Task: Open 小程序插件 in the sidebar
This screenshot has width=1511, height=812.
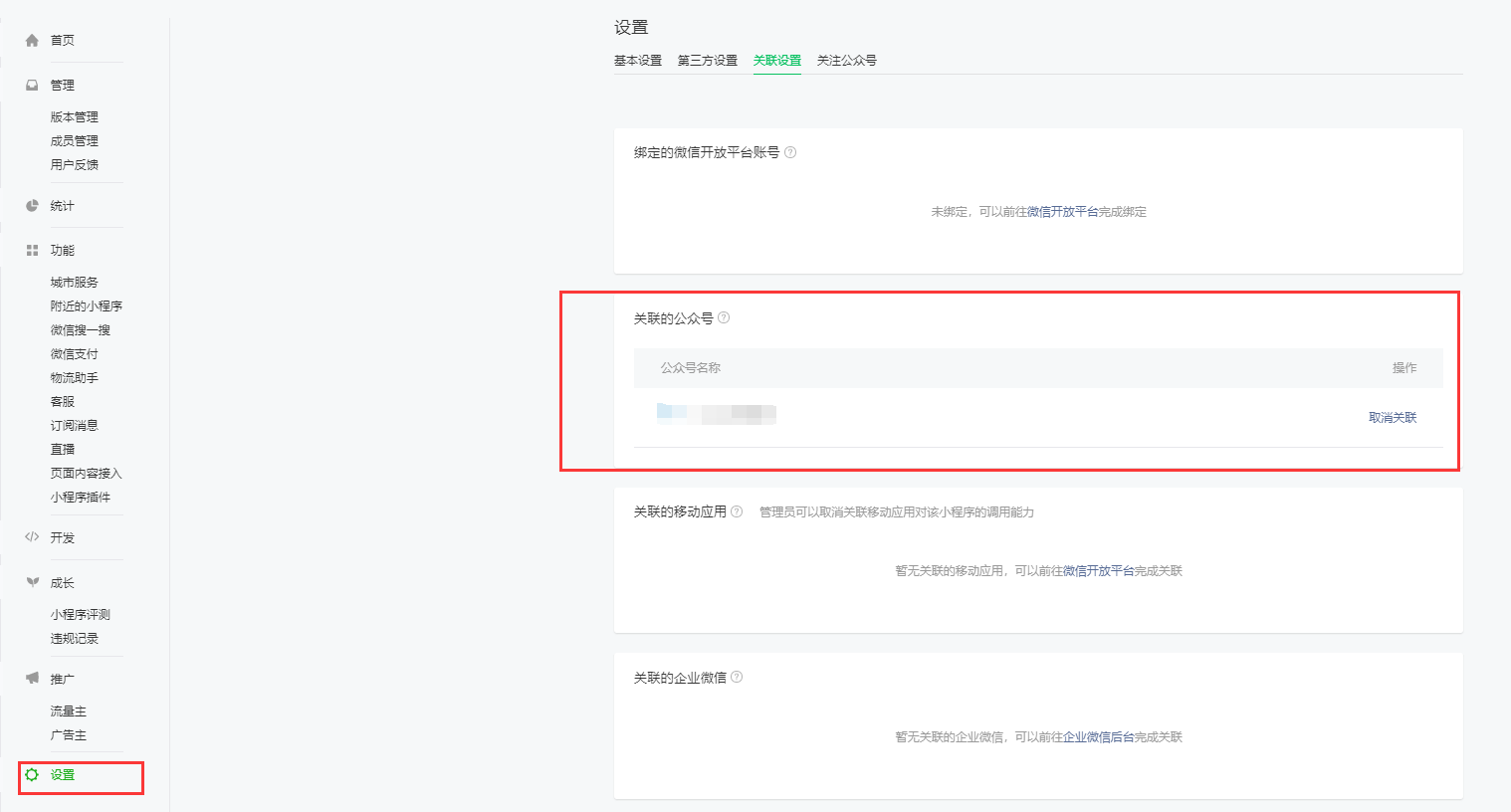Action: (81, 497)
